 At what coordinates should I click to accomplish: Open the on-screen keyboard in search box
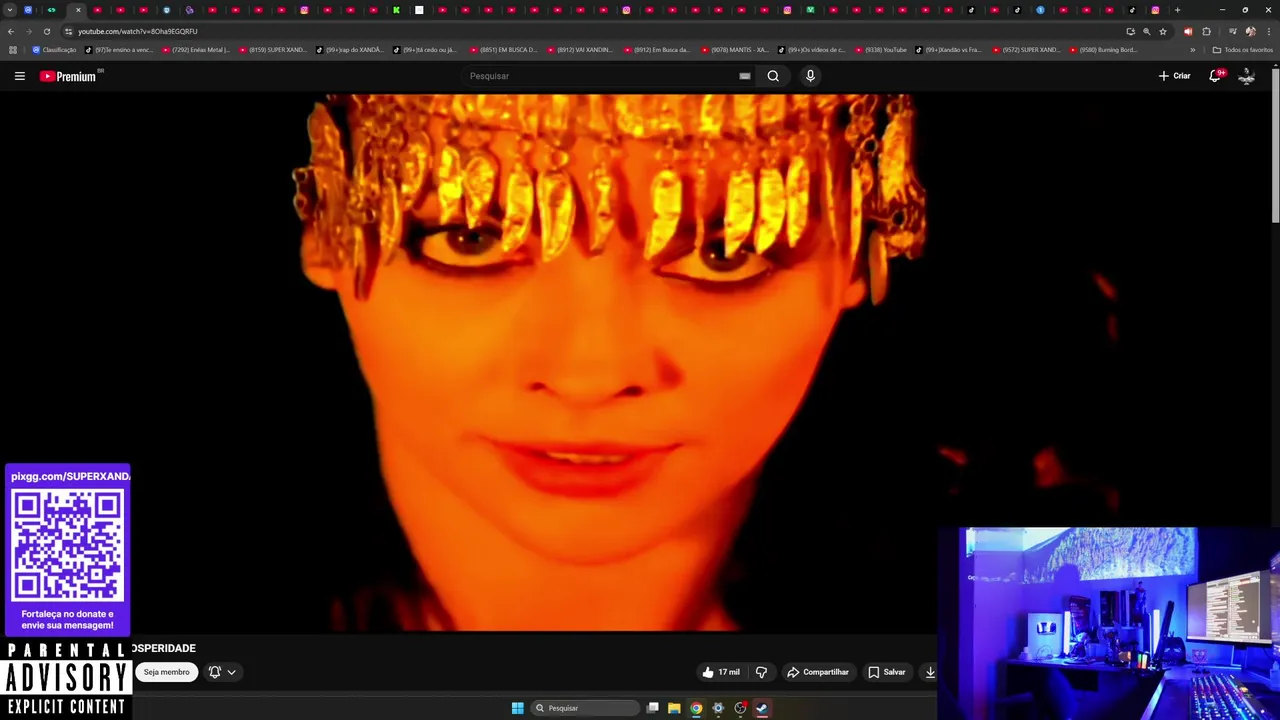[x=745, y=76]
